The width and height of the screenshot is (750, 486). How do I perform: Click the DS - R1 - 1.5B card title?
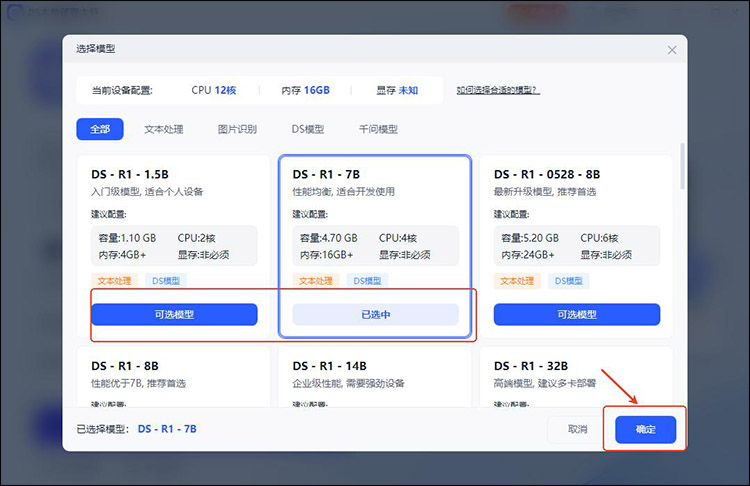tap(130, 174)
